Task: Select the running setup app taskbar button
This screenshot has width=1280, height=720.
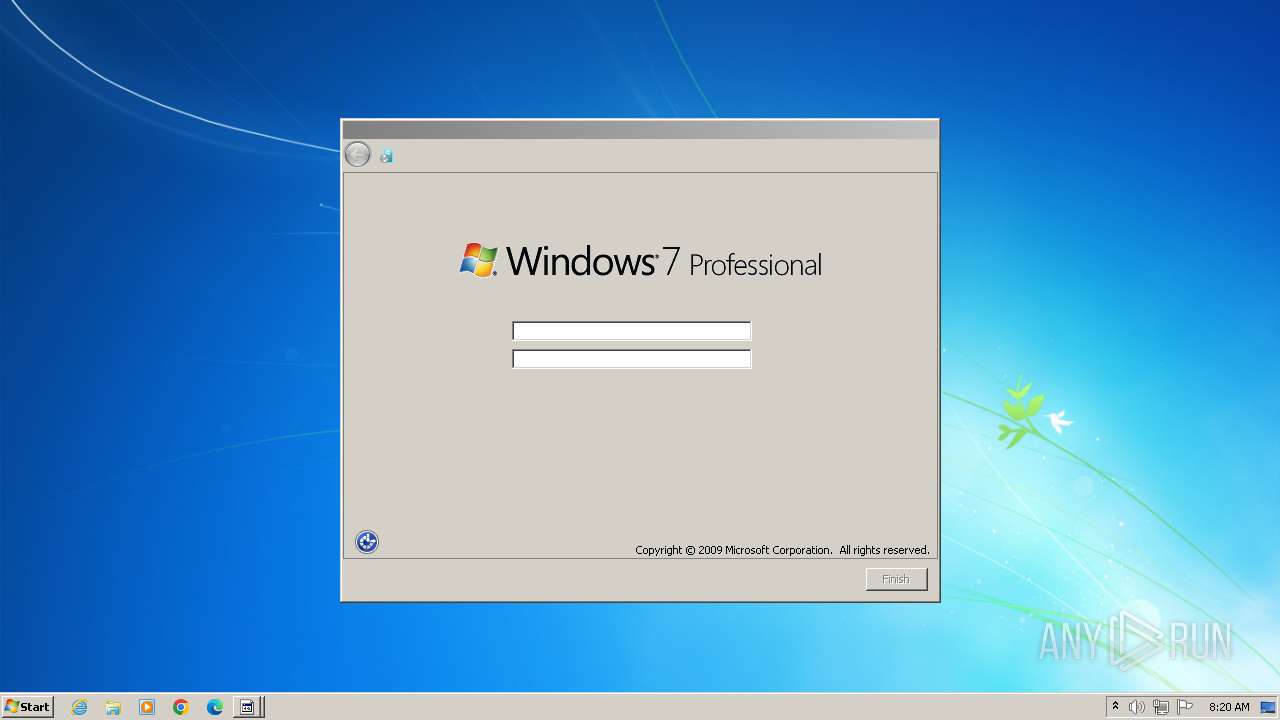Action: [x=248, y=707]
